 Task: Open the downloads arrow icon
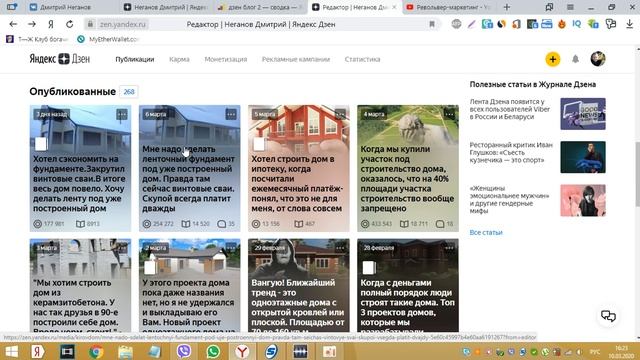pyautogui.click(x=629, y=24)
